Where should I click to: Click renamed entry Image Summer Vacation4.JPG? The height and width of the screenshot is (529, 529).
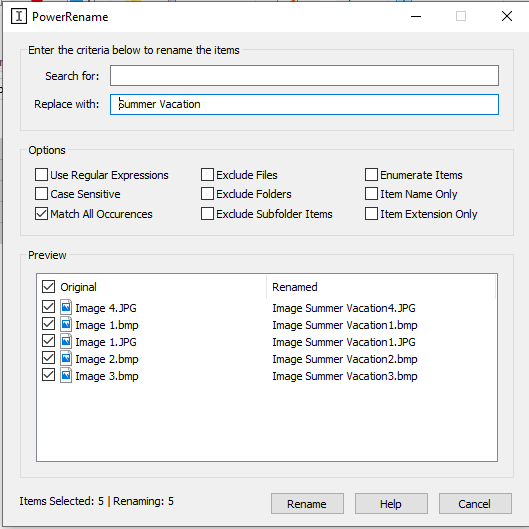point(344,308)
